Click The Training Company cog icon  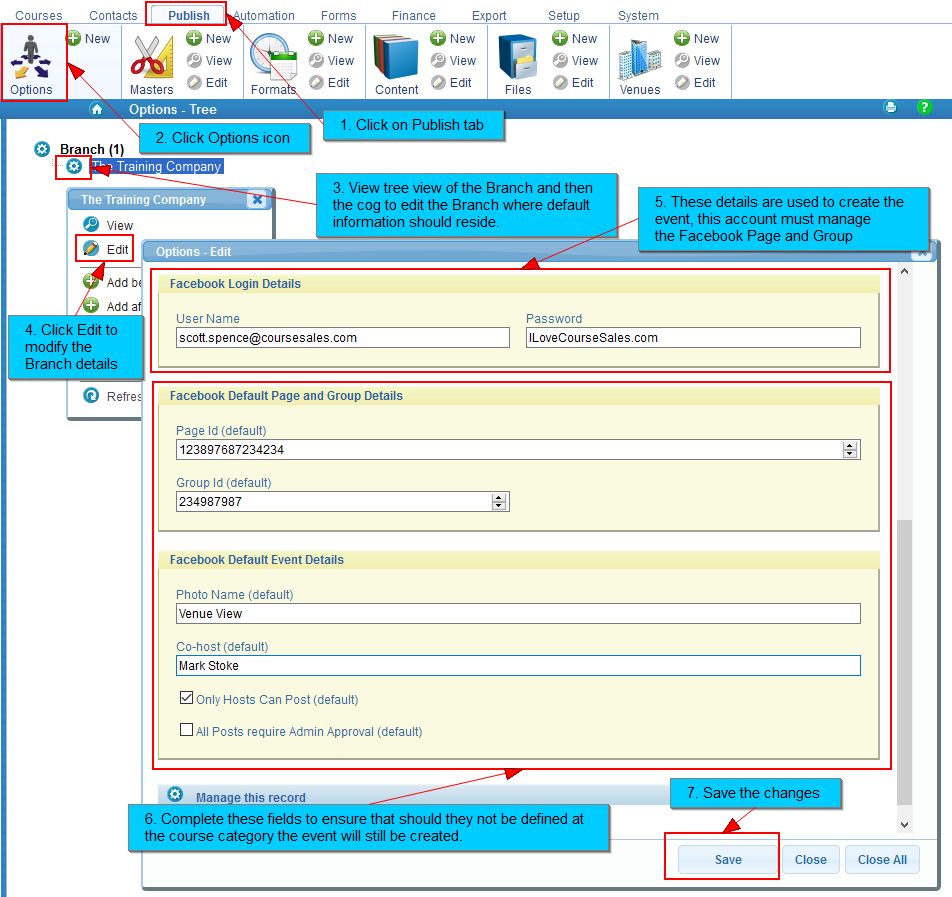[73, 166]
